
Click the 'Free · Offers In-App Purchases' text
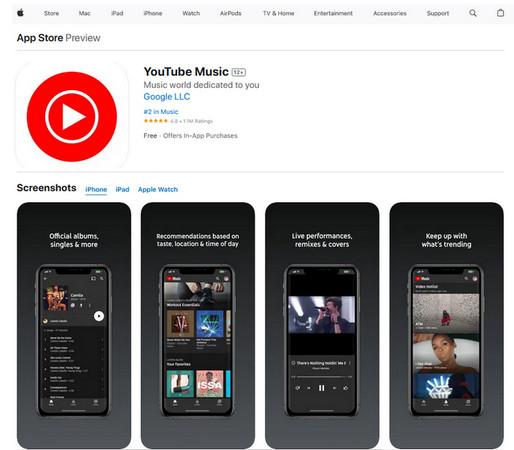tap(190, 136)
